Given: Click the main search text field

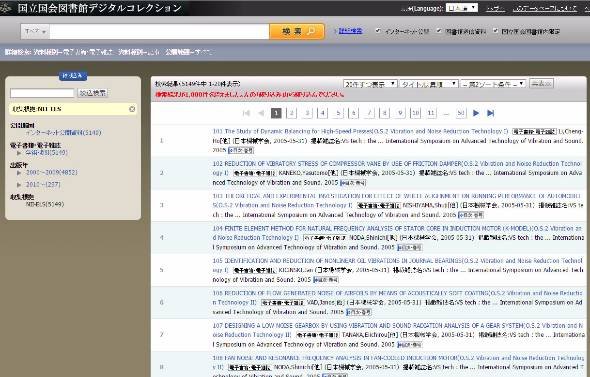Looking at the screenshot, I should coord(159,32).
